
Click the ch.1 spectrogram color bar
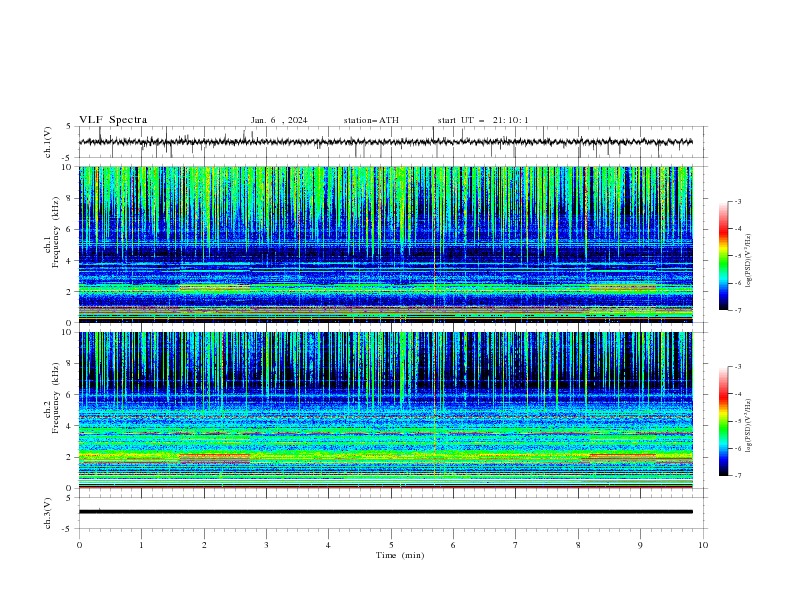click(x=723, y=256)
